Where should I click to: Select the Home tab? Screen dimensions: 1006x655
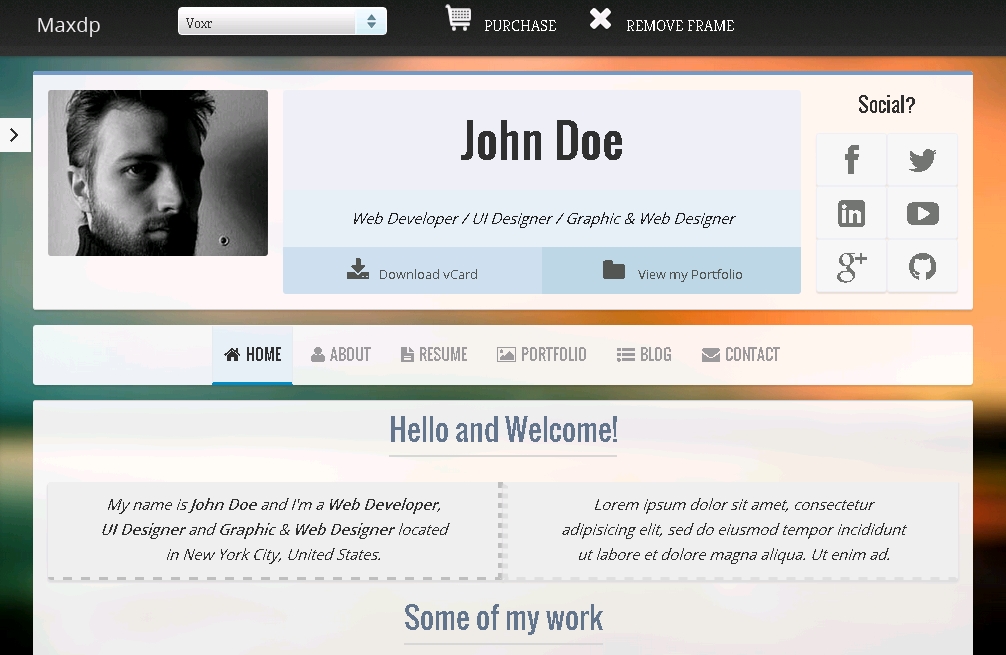[253, 355]
